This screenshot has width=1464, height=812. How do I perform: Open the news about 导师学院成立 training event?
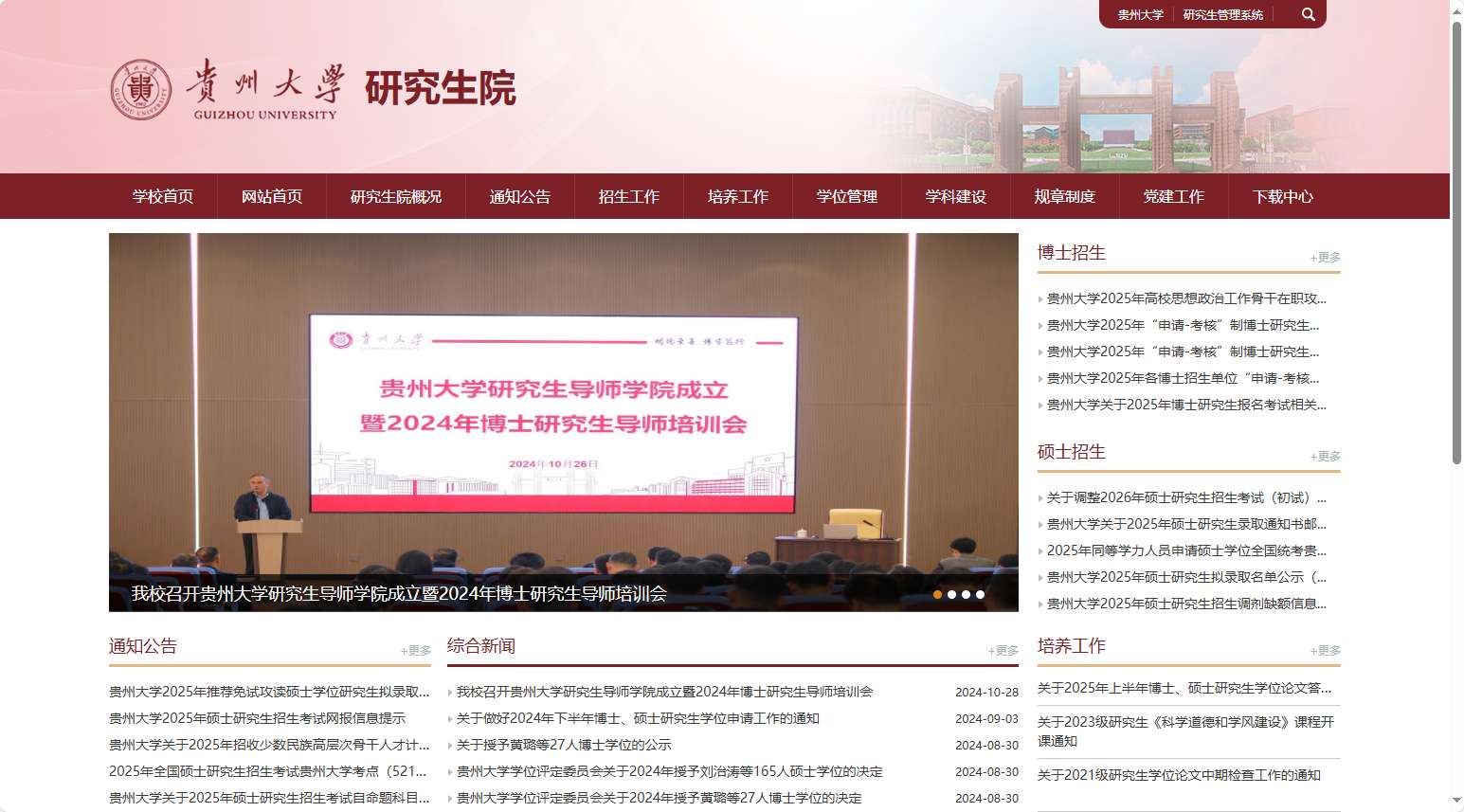[x=661, y=692]
